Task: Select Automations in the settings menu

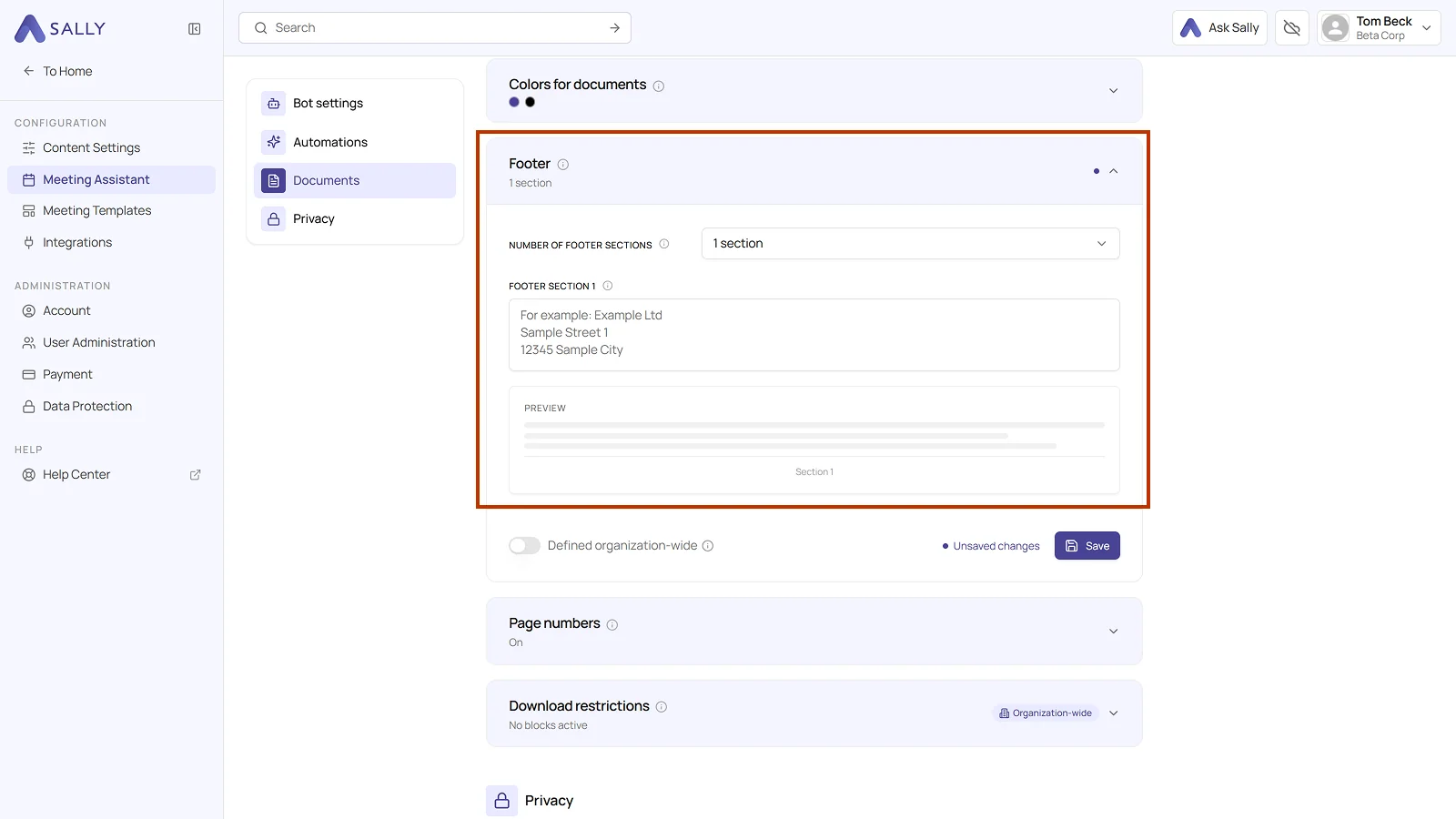Action: coord(355,142)
